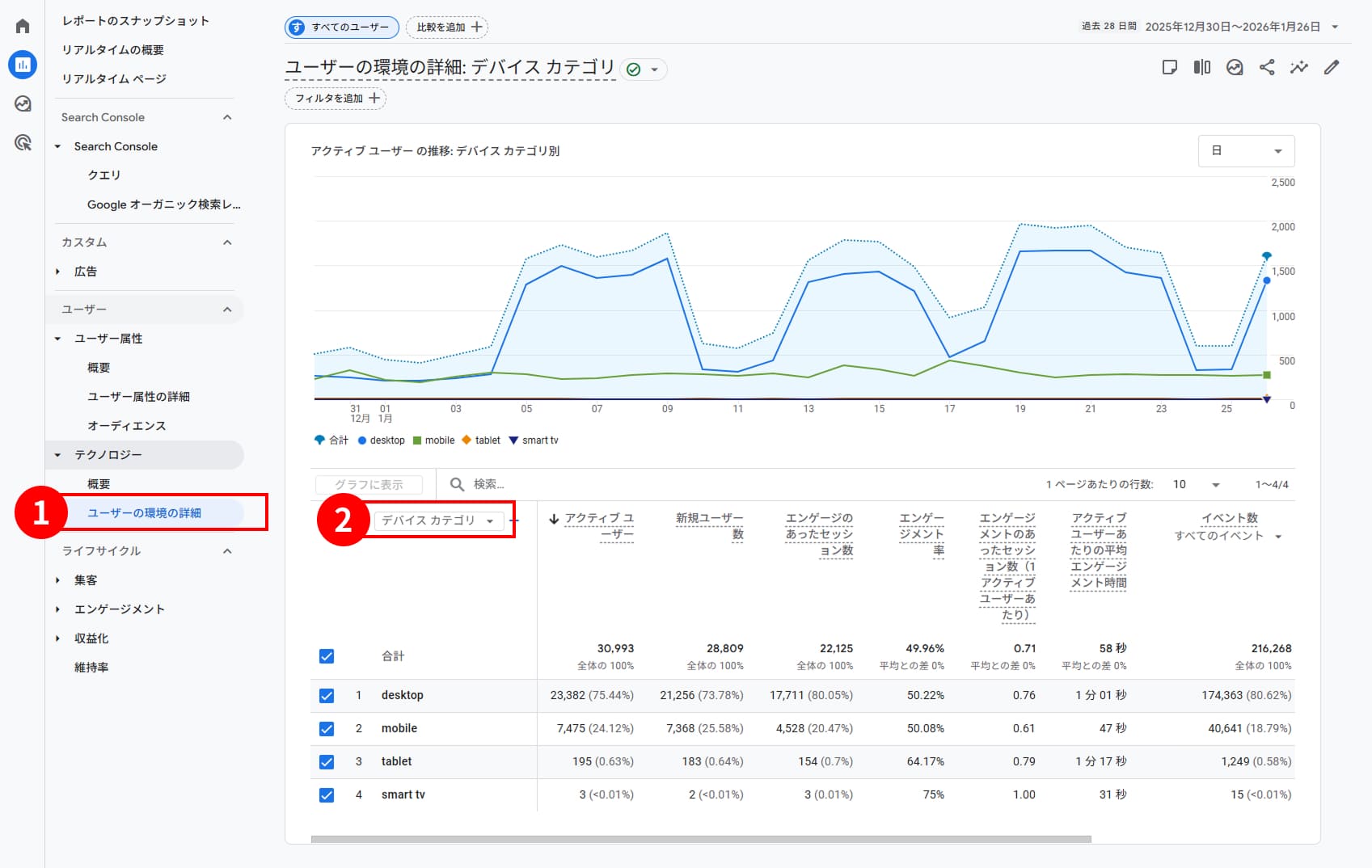Open the Advertising icon in left rail

point(23,143)
